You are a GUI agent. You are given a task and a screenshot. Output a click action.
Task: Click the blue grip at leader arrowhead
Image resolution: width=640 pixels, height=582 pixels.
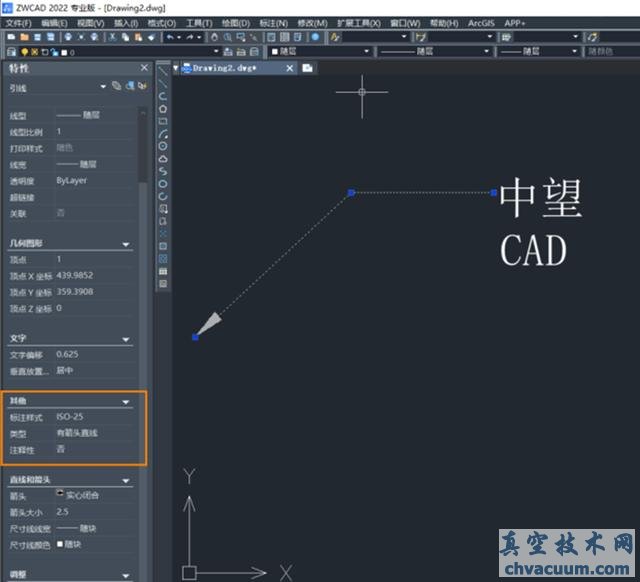(195, 337)
